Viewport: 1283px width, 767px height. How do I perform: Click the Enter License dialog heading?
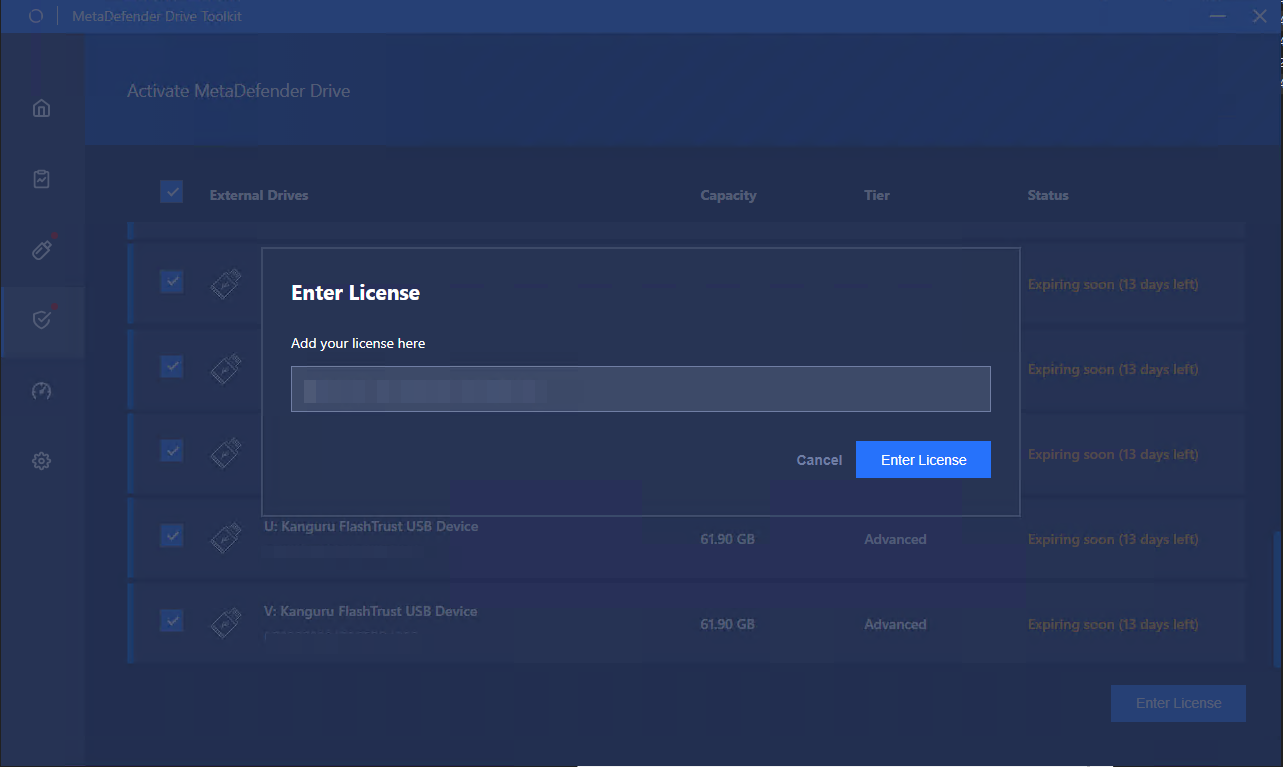click(x=355, y=293)
